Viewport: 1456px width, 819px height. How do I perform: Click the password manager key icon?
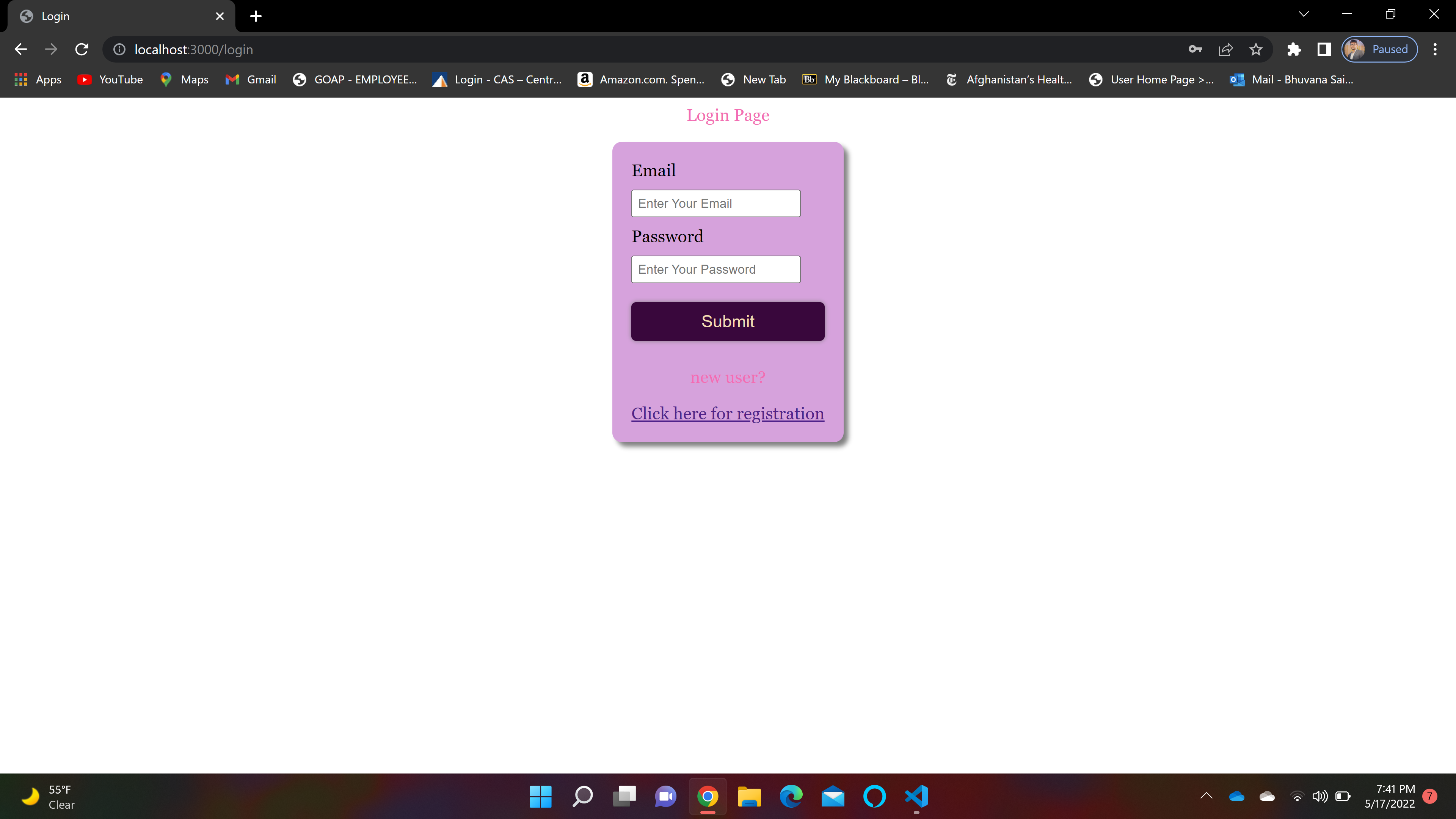click(1195, 49)
